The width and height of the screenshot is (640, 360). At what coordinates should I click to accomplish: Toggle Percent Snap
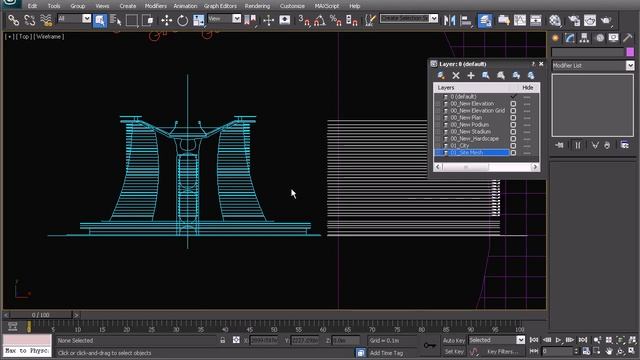pyautogui.click(x=336, y=20)
